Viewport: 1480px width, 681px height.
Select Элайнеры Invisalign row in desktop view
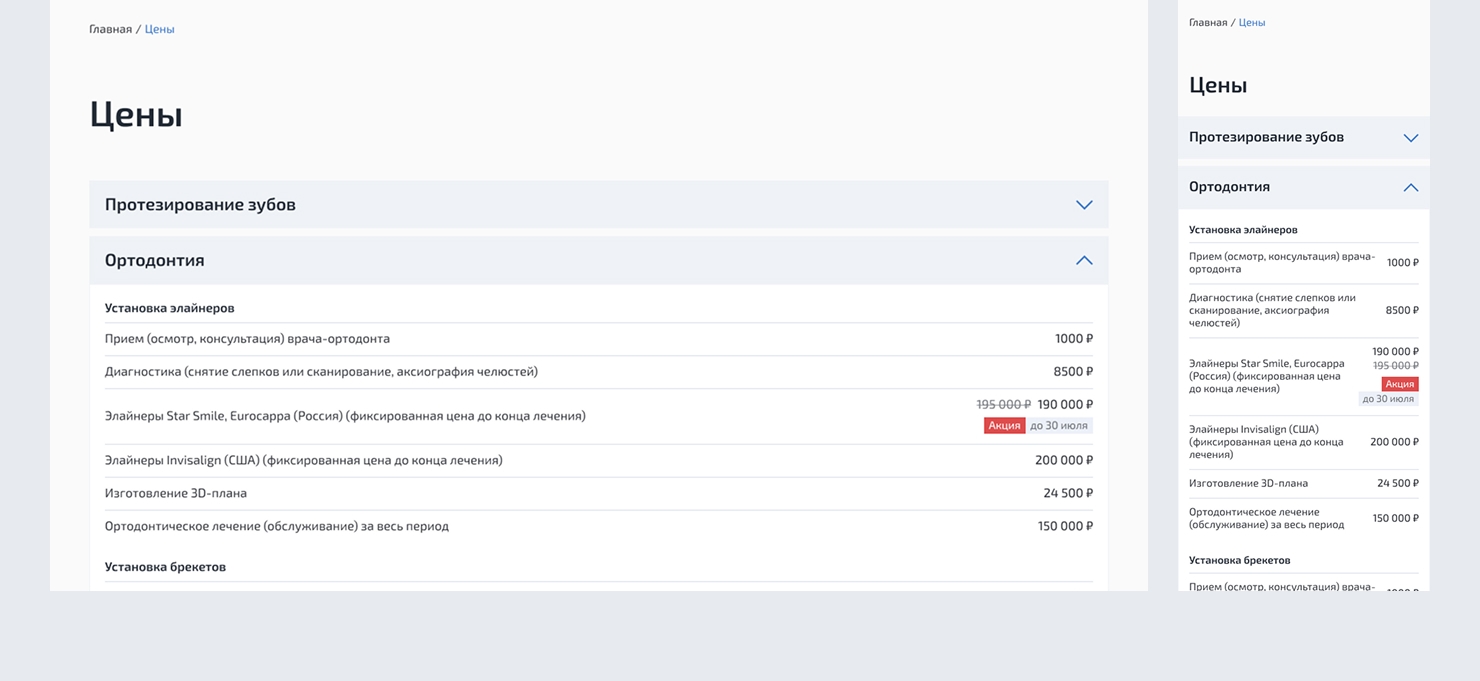pyautogui.click(x=599, y=461)
